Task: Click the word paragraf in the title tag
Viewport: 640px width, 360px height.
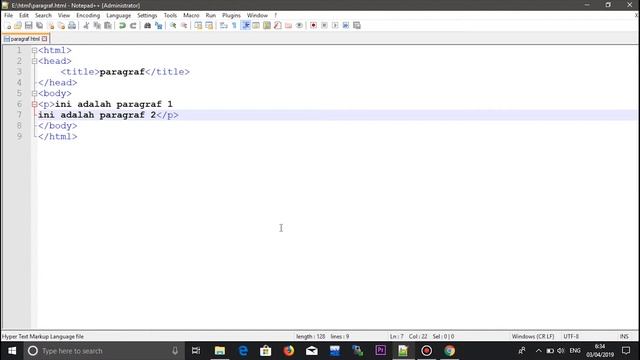Action: coord(122,72)
